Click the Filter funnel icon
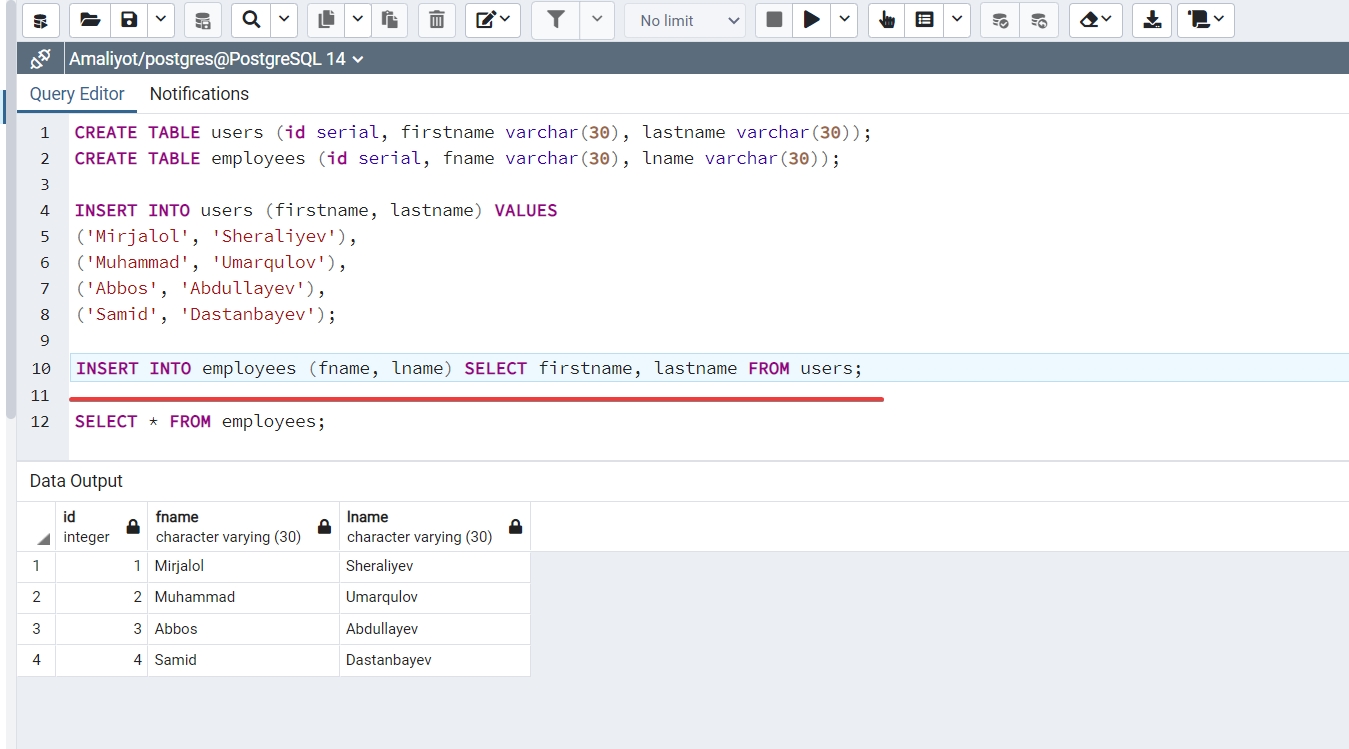This screenshot has width=1349, height=749. click(x=556, y=20)
